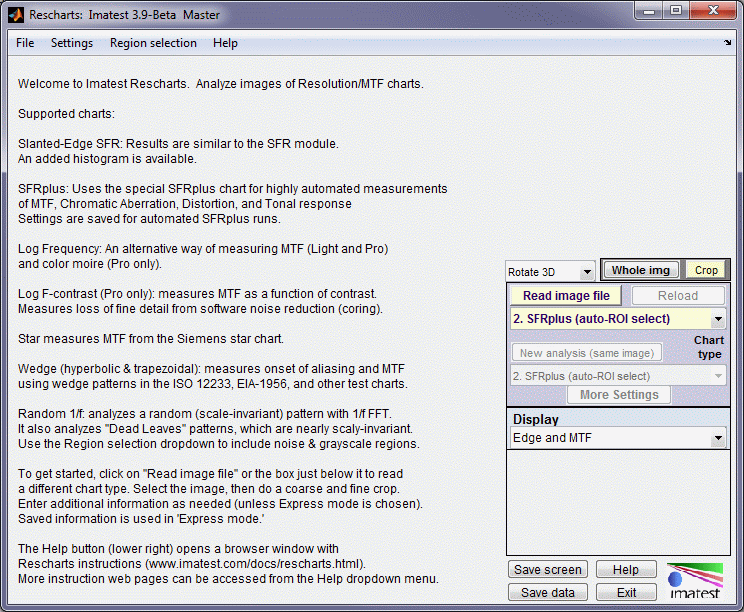Click the Exit button

pos(626,593)
